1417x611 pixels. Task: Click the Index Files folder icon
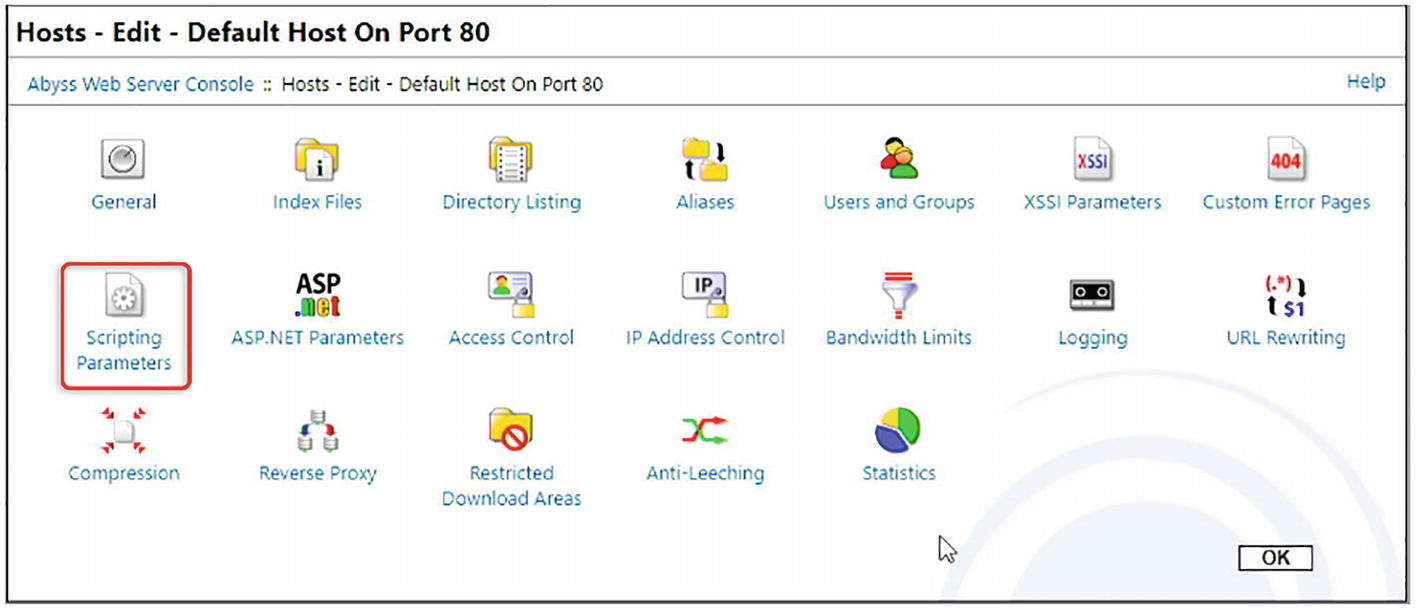pyautogui.click(x=317, y=160)
